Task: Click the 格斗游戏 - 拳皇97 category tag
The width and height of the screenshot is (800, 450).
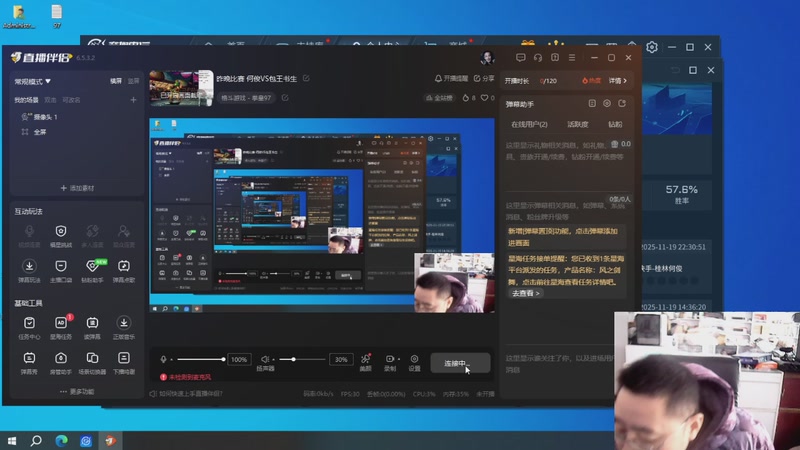Action: coord(246,97)
